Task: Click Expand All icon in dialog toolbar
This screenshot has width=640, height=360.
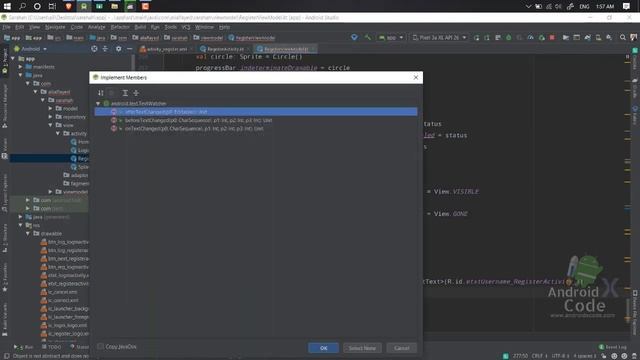Action: pyautogui.click(x=125, y=93)
